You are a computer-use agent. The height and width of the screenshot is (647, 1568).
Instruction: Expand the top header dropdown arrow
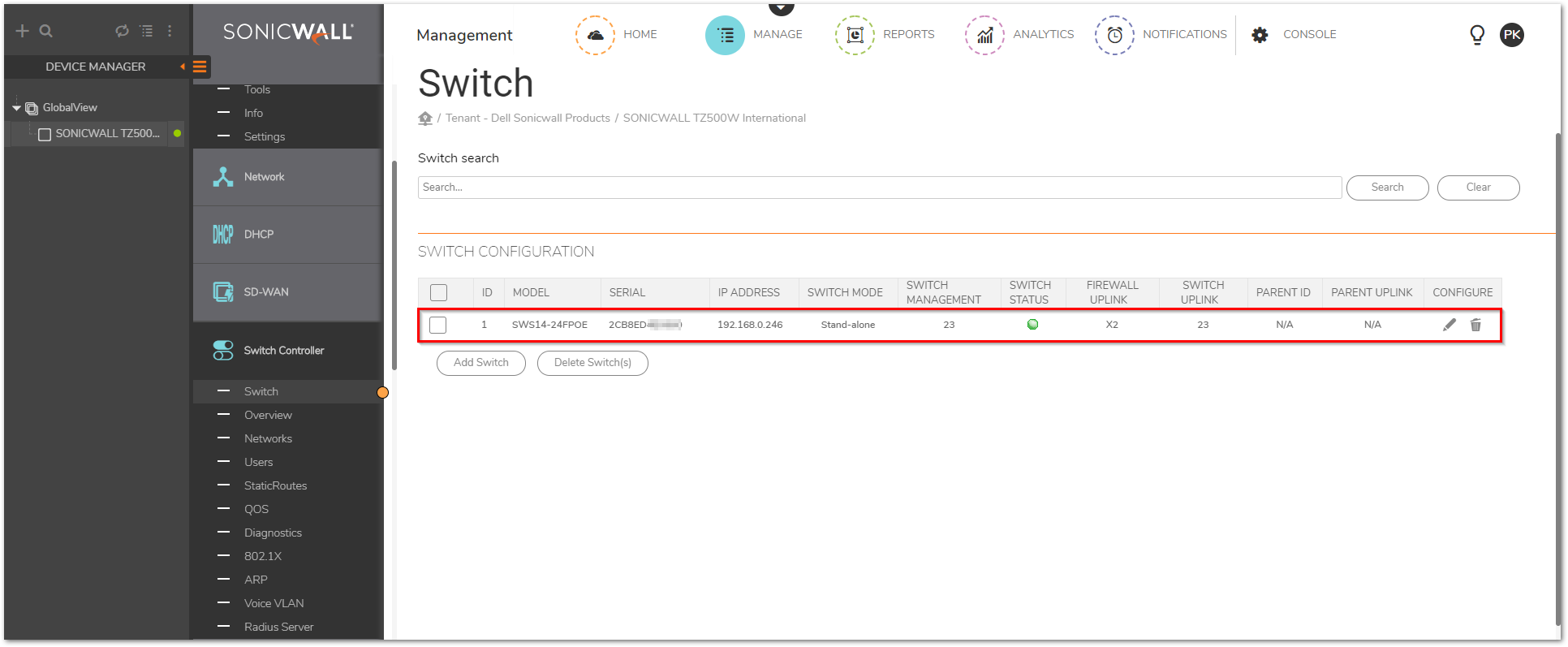click(781, 8)
